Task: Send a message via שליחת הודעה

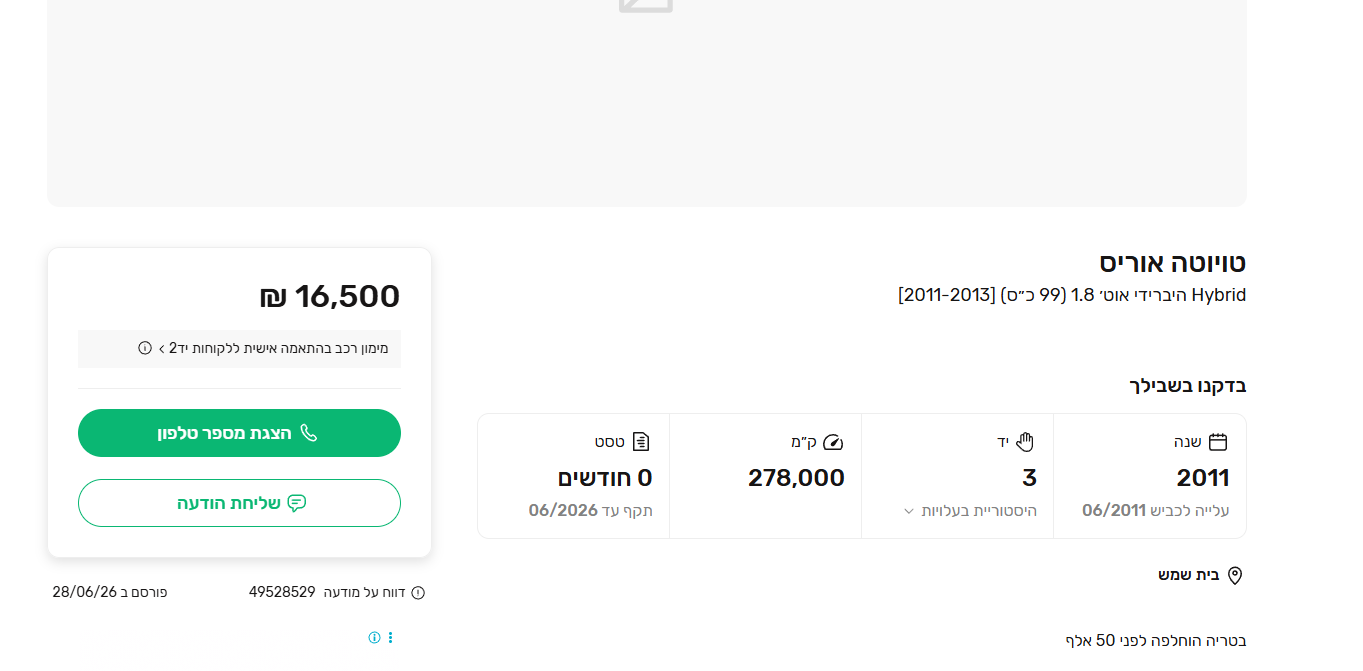Action: tap(239, 503)
